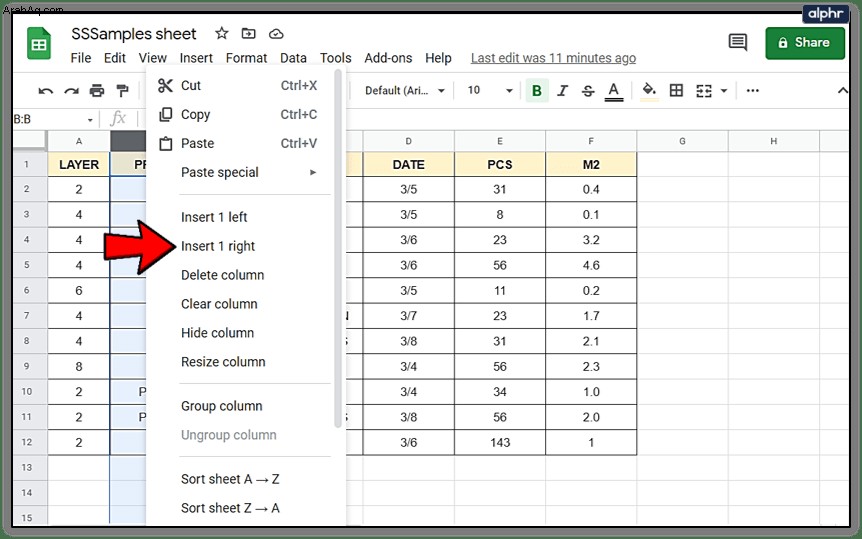Click the Share button
The image size is (862, 539).
click(804, 42)
